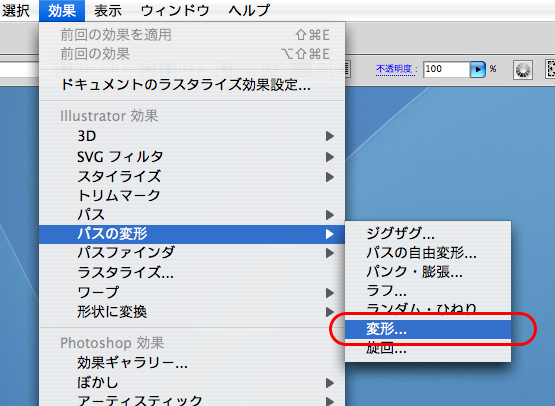Open the ヘルプ menu

click(249, 11)
